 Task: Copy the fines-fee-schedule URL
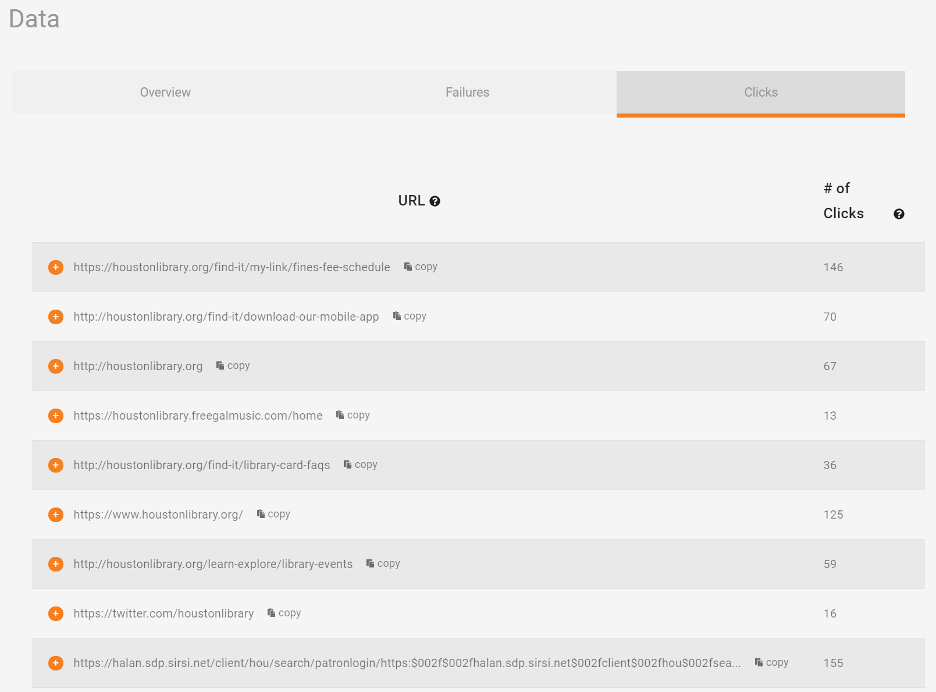tap(421, 267)
